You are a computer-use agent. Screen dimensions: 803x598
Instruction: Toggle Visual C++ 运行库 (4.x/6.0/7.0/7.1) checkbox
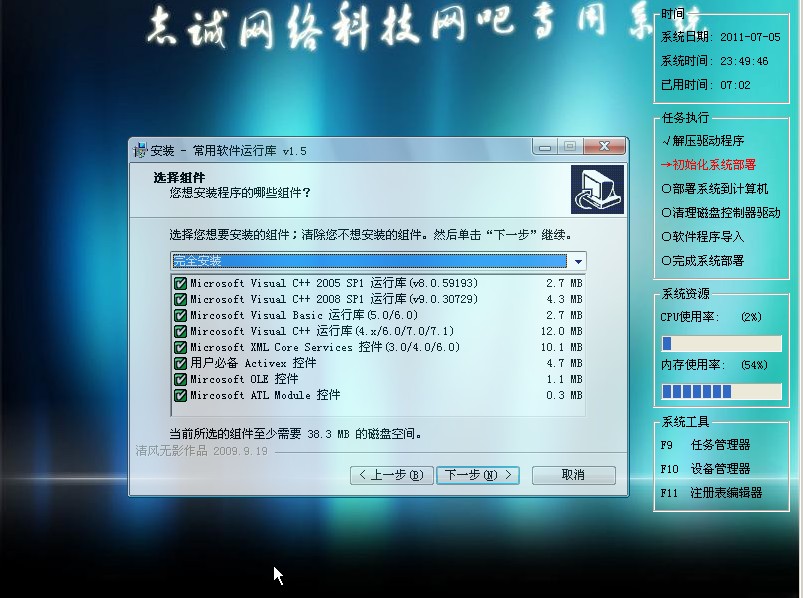click(x=180, y=331)
